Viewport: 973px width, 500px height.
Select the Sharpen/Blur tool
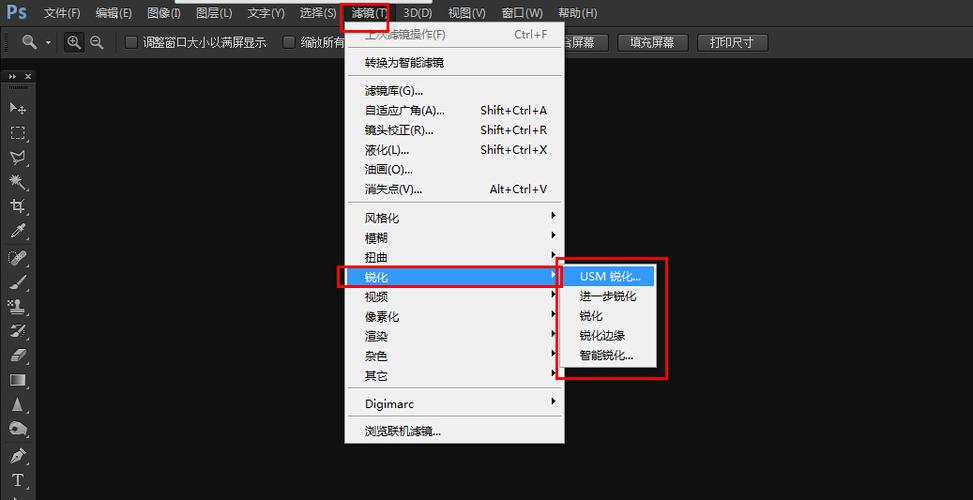(x=17, y=404)
